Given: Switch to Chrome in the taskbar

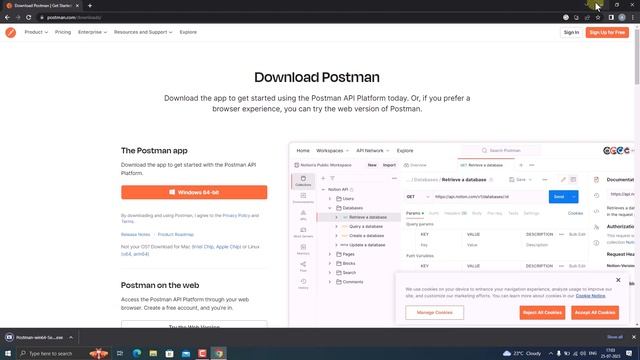Looking at the screenshot, I should click(x=219, y=353).
